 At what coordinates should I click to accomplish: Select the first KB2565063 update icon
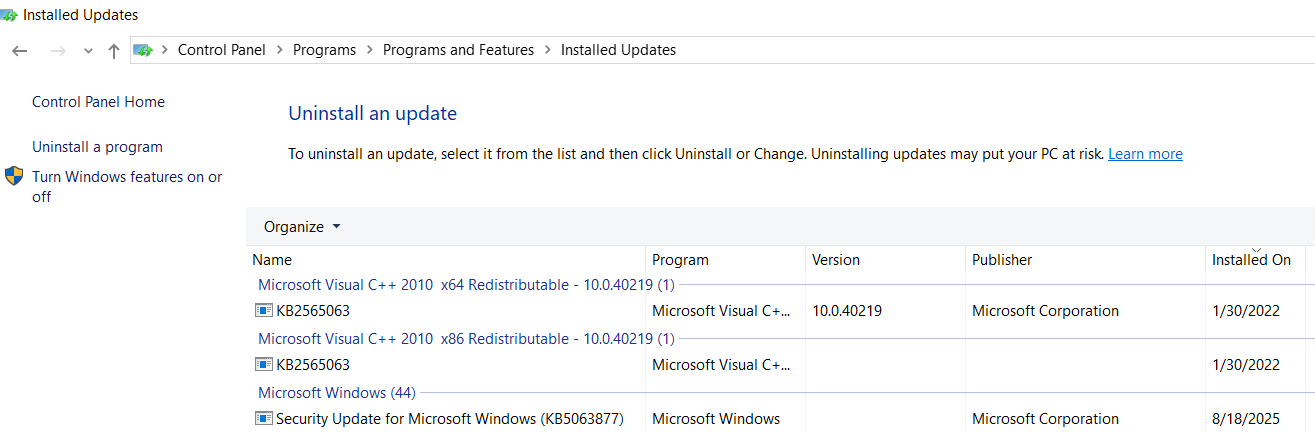(264, 311)
